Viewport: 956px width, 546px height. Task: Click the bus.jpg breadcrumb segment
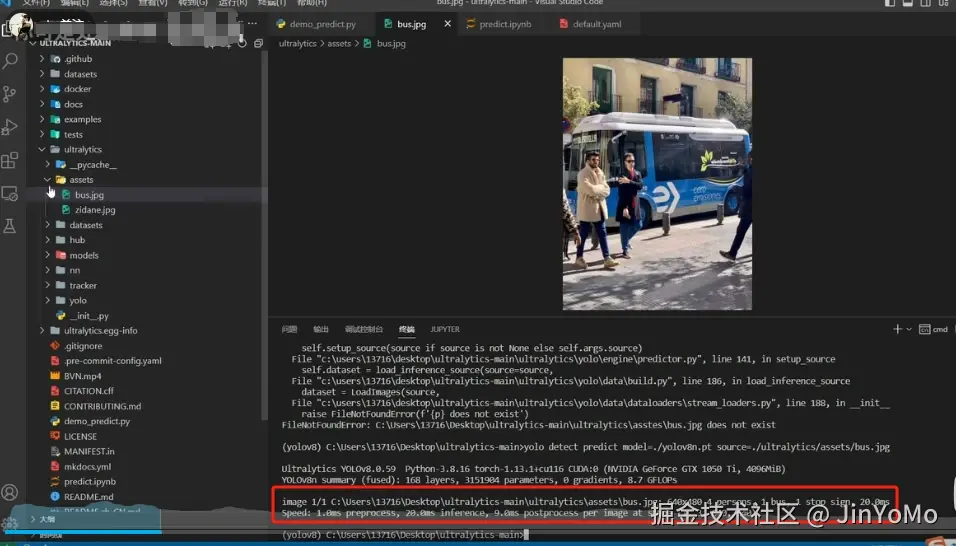pyautogui.click(x=384, y=43)
